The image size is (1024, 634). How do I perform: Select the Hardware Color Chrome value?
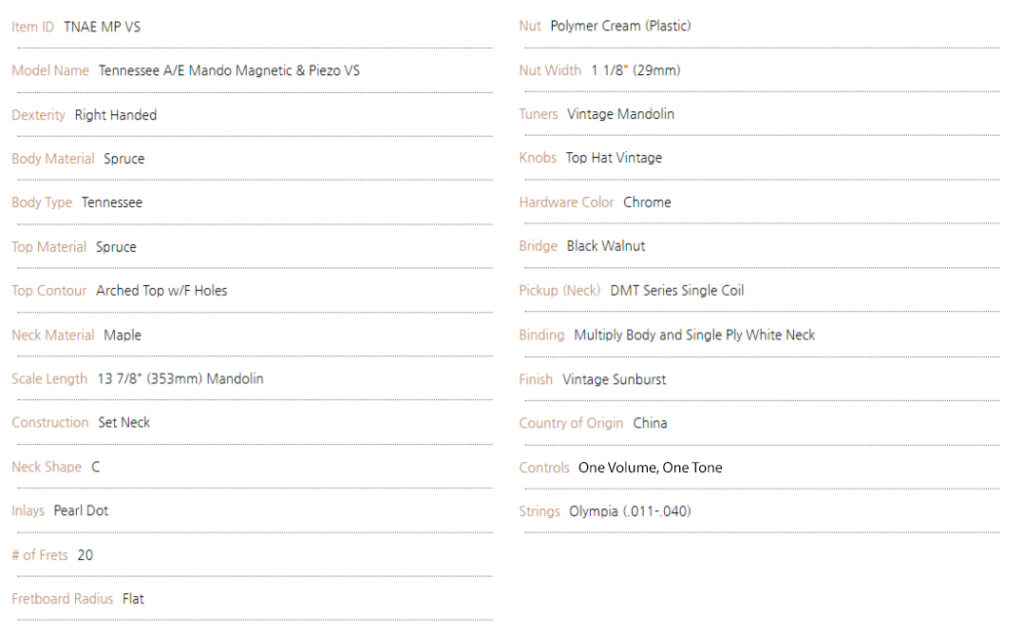tap(647, 203)
